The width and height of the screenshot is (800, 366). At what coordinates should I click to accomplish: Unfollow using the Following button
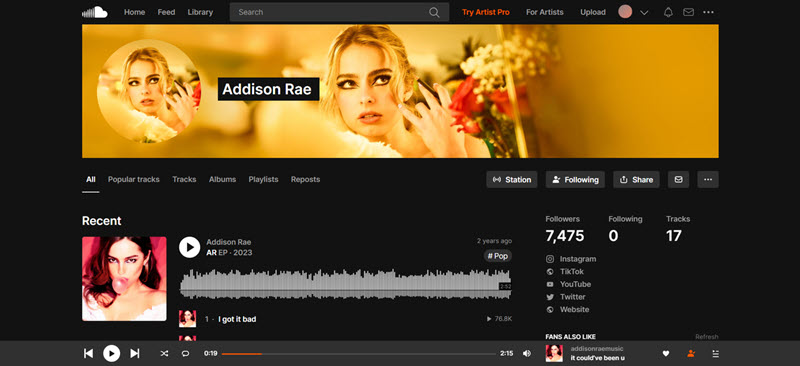pos(576,180)
